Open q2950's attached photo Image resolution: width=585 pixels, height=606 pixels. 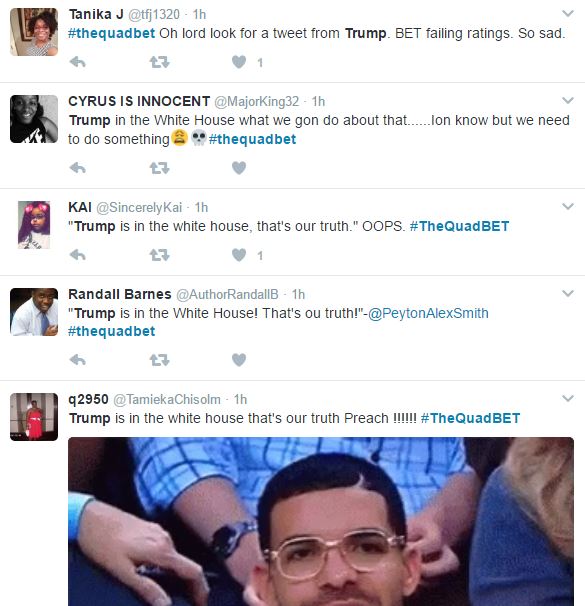321,521
